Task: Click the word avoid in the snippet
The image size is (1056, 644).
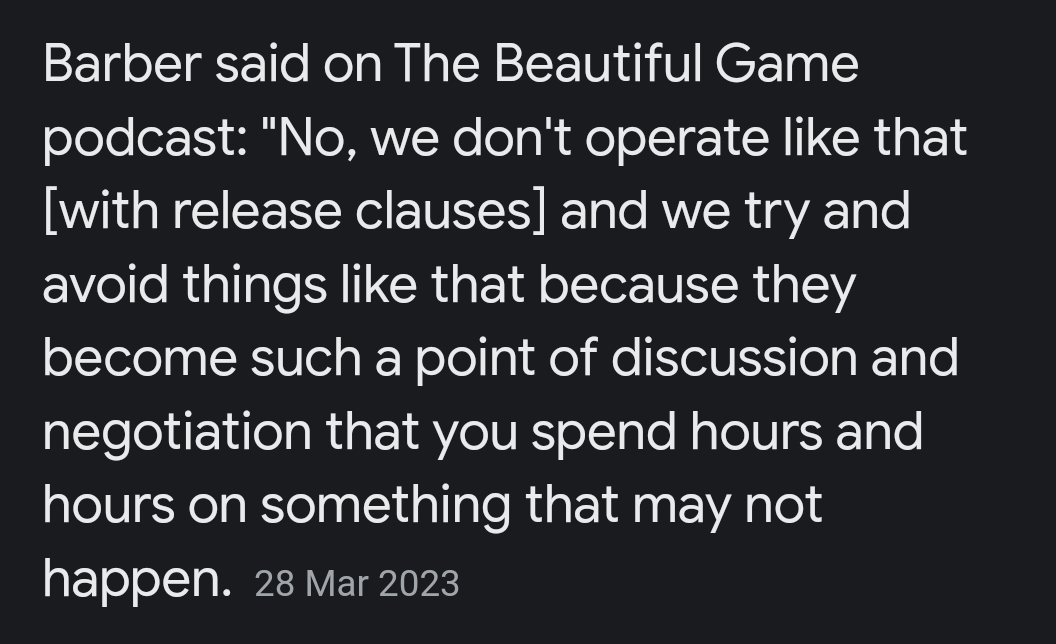Action: [x=105, y=285]
